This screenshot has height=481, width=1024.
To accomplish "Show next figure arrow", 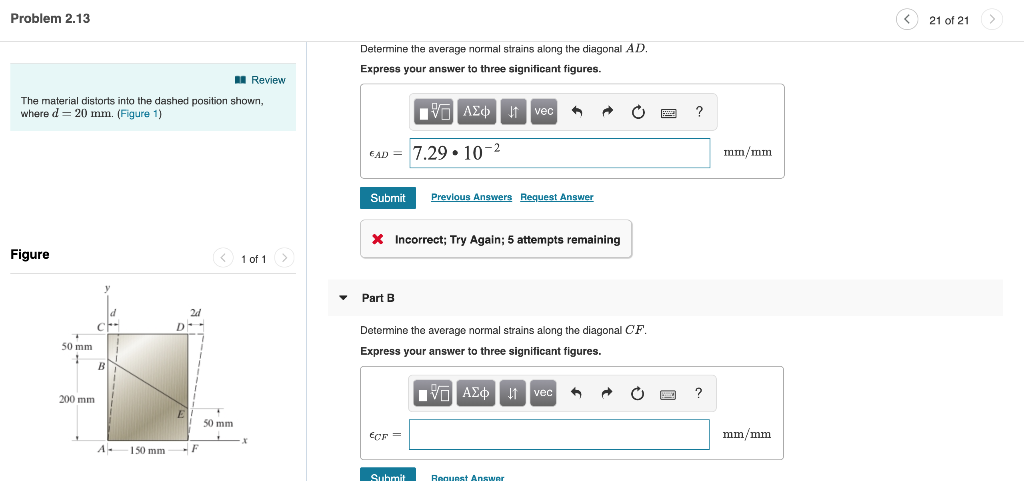I will pyautogui.click(x=284, y=258).
